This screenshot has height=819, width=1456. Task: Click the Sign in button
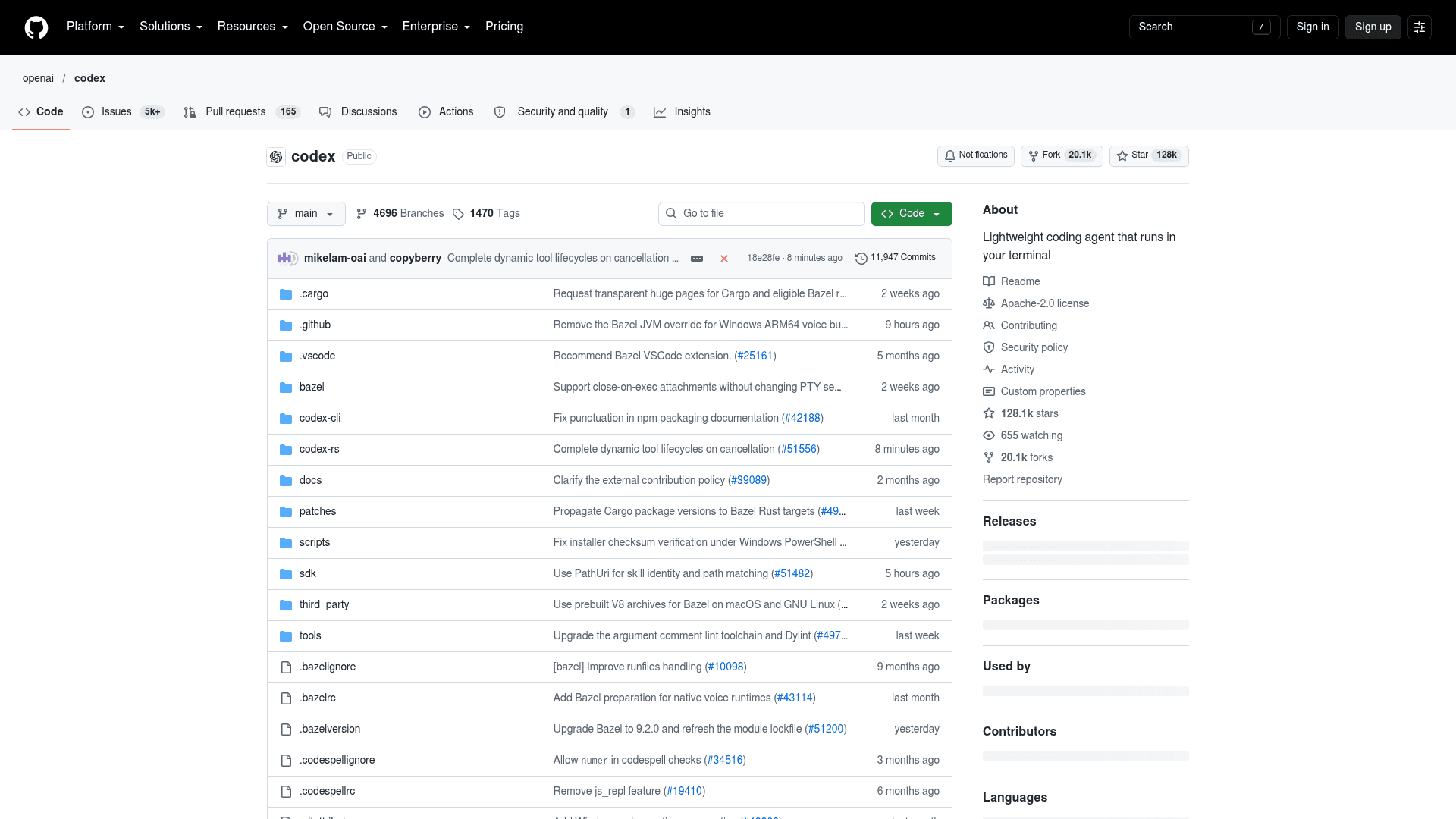1313,27
